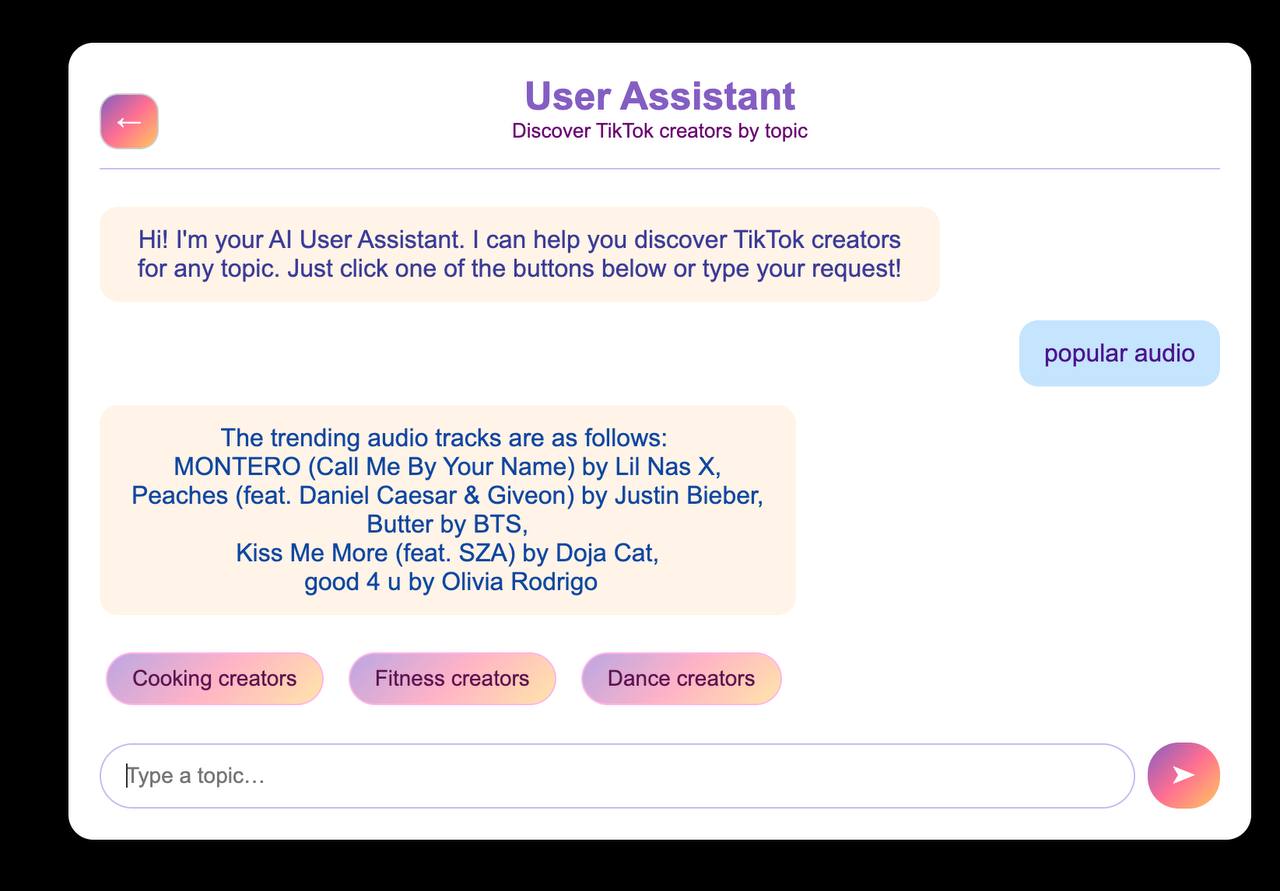Screen dimensions: 1280x891
Task: Pick the Dance creators suggestion
Action: coord(681,678)
